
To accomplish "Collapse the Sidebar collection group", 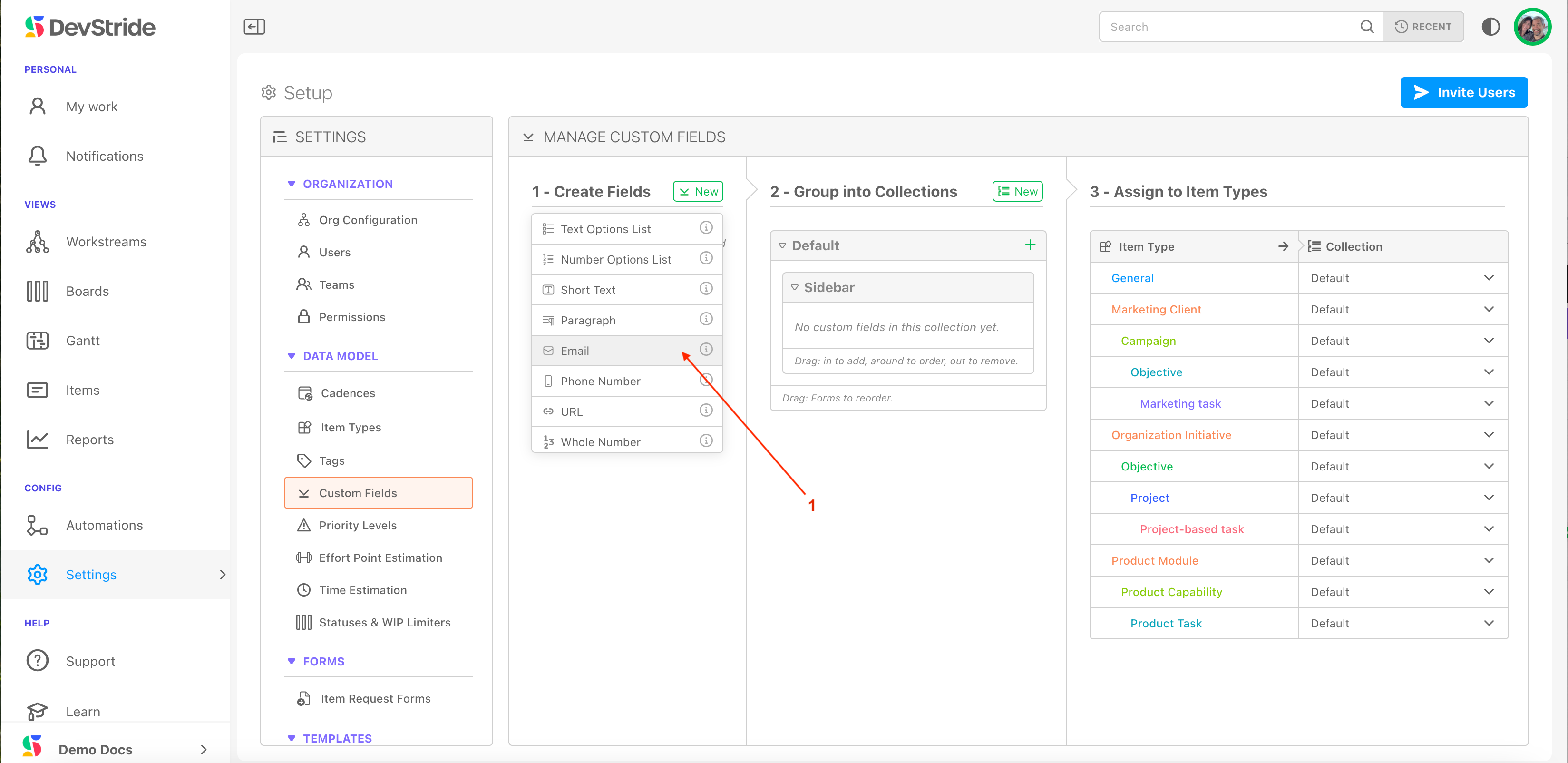I will tap(794, 287).
